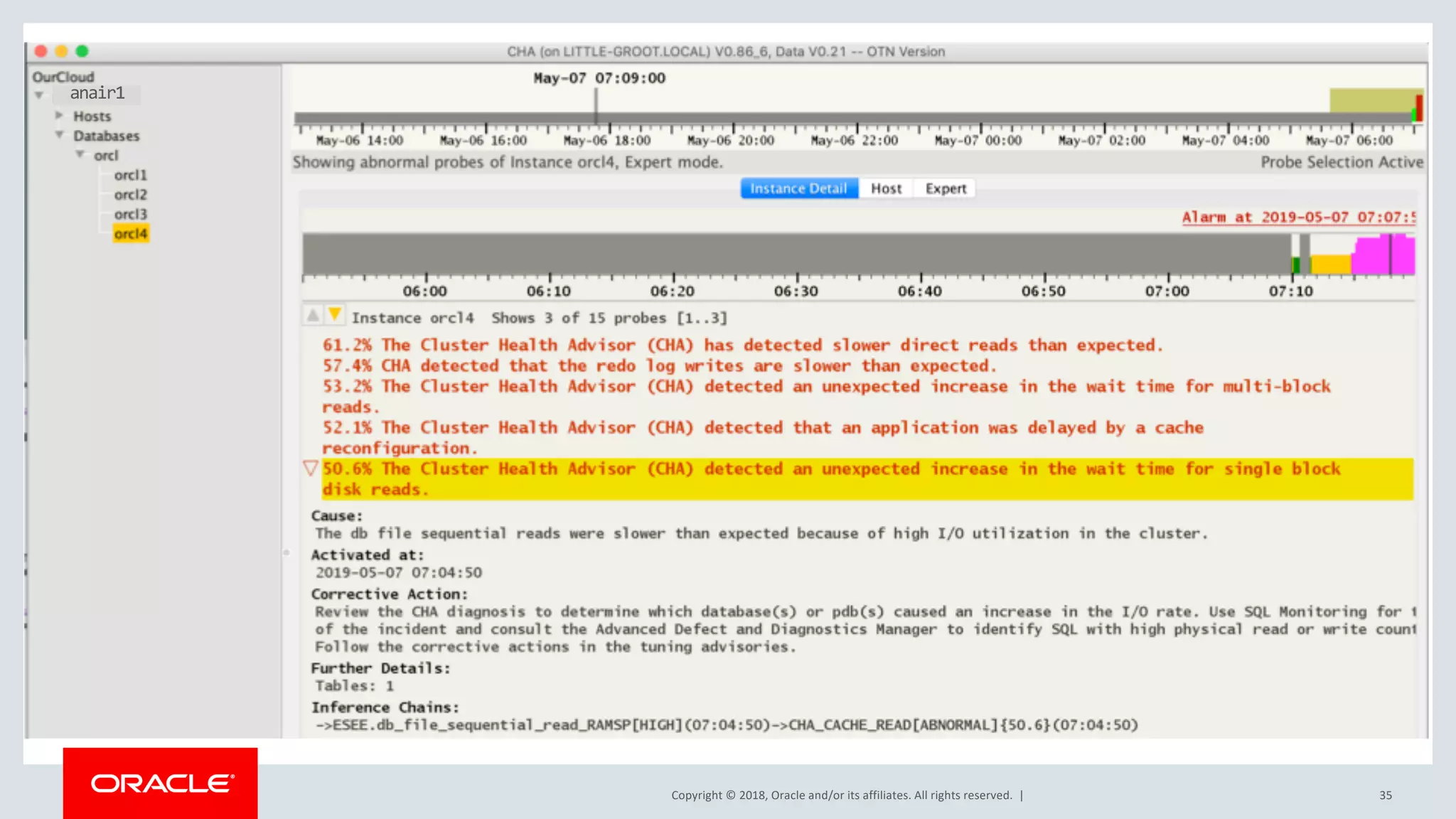
Task: Switch to the Expert tab
Action: [x=946, y=188]
